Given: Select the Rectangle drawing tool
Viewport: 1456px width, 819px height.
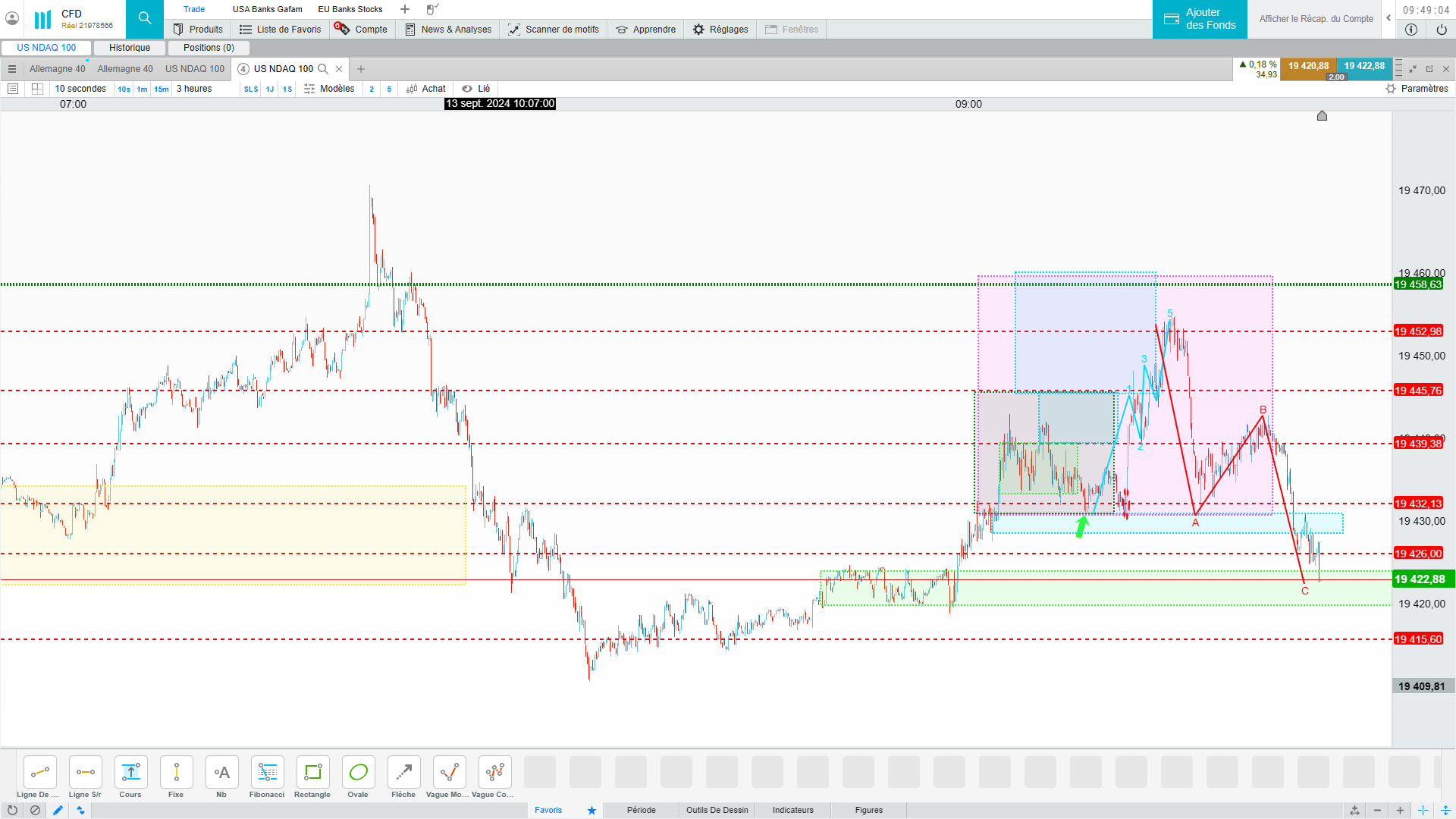Looking at the screenshot, I should pyautogui.click(x=312, y=773).
